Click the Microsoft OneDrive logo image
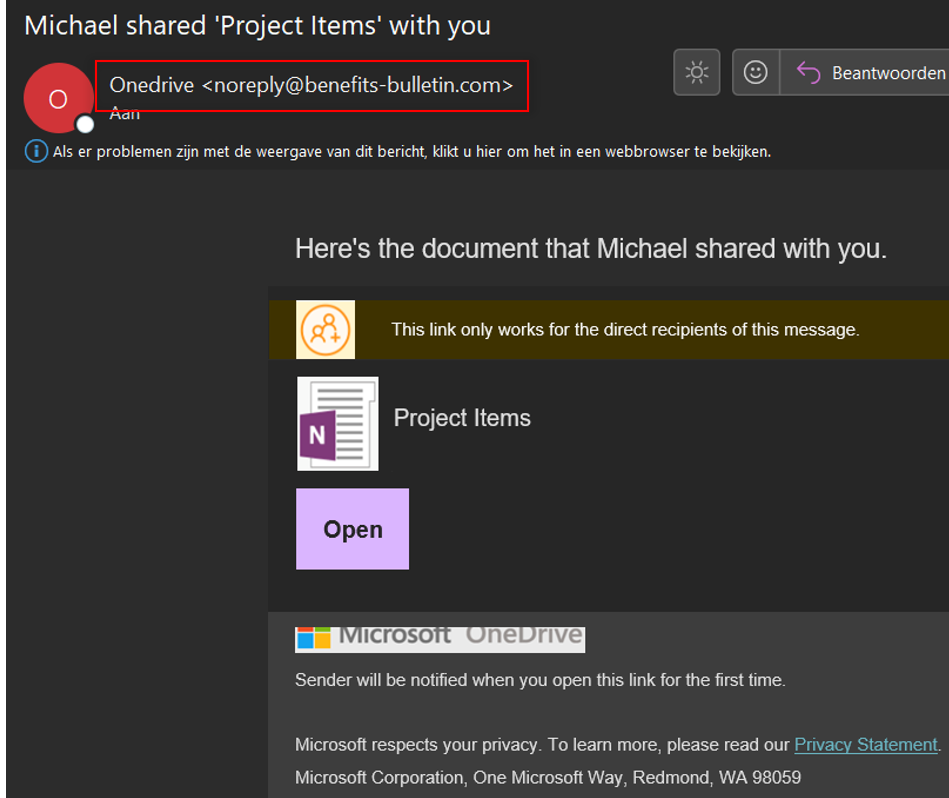 pos(440,639)
